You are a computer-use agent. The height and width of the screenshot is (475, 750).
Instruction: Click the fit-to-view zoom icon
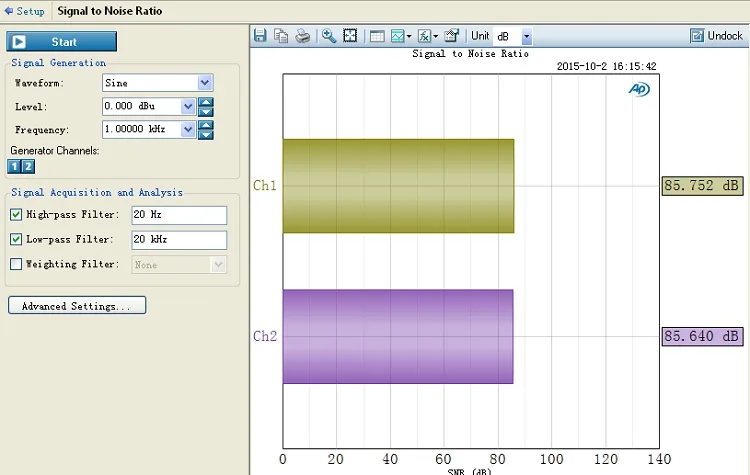(x=350, y=35)
